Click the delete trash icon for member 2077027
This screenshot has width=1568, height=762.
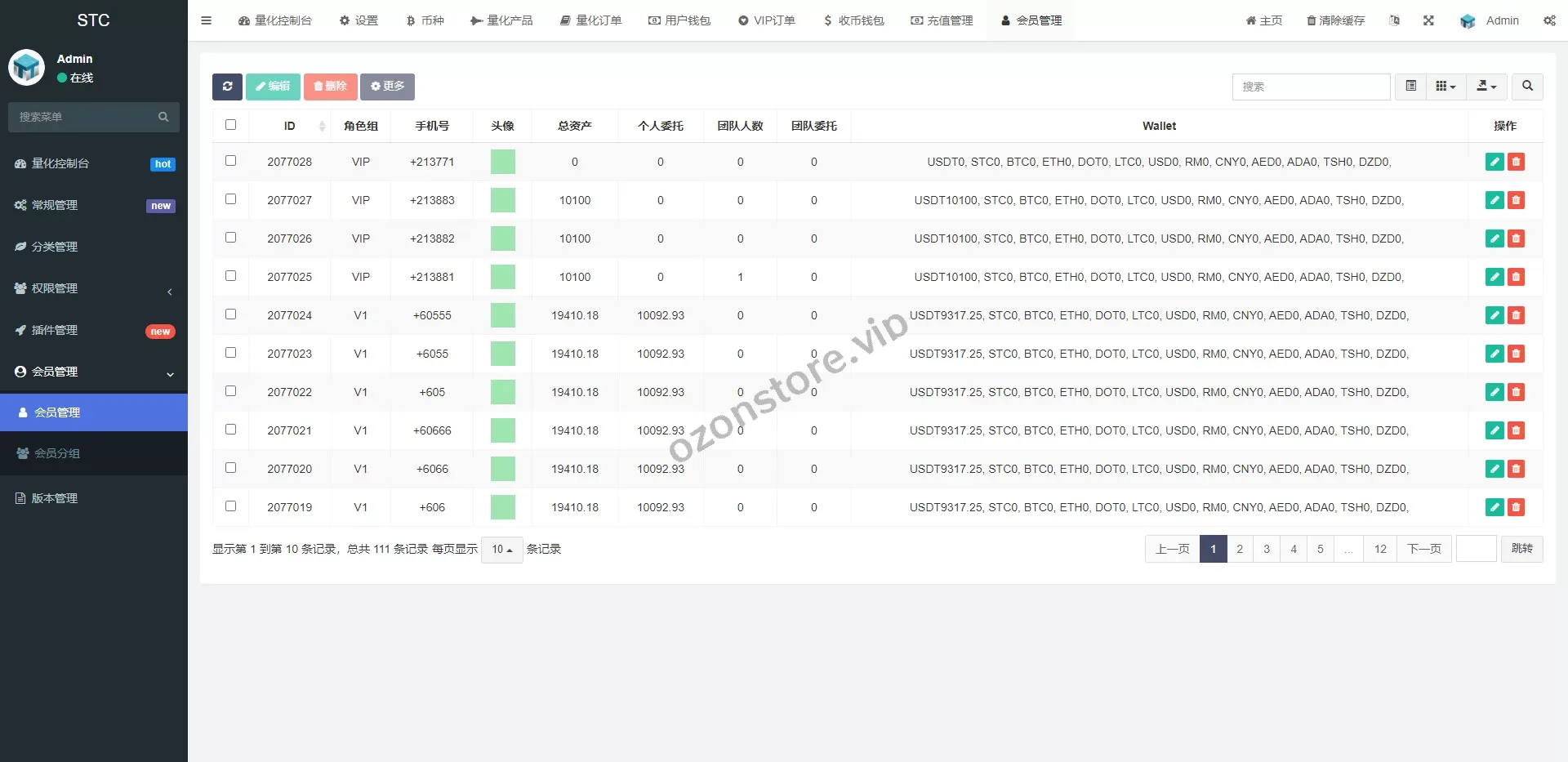[1517, 200]
